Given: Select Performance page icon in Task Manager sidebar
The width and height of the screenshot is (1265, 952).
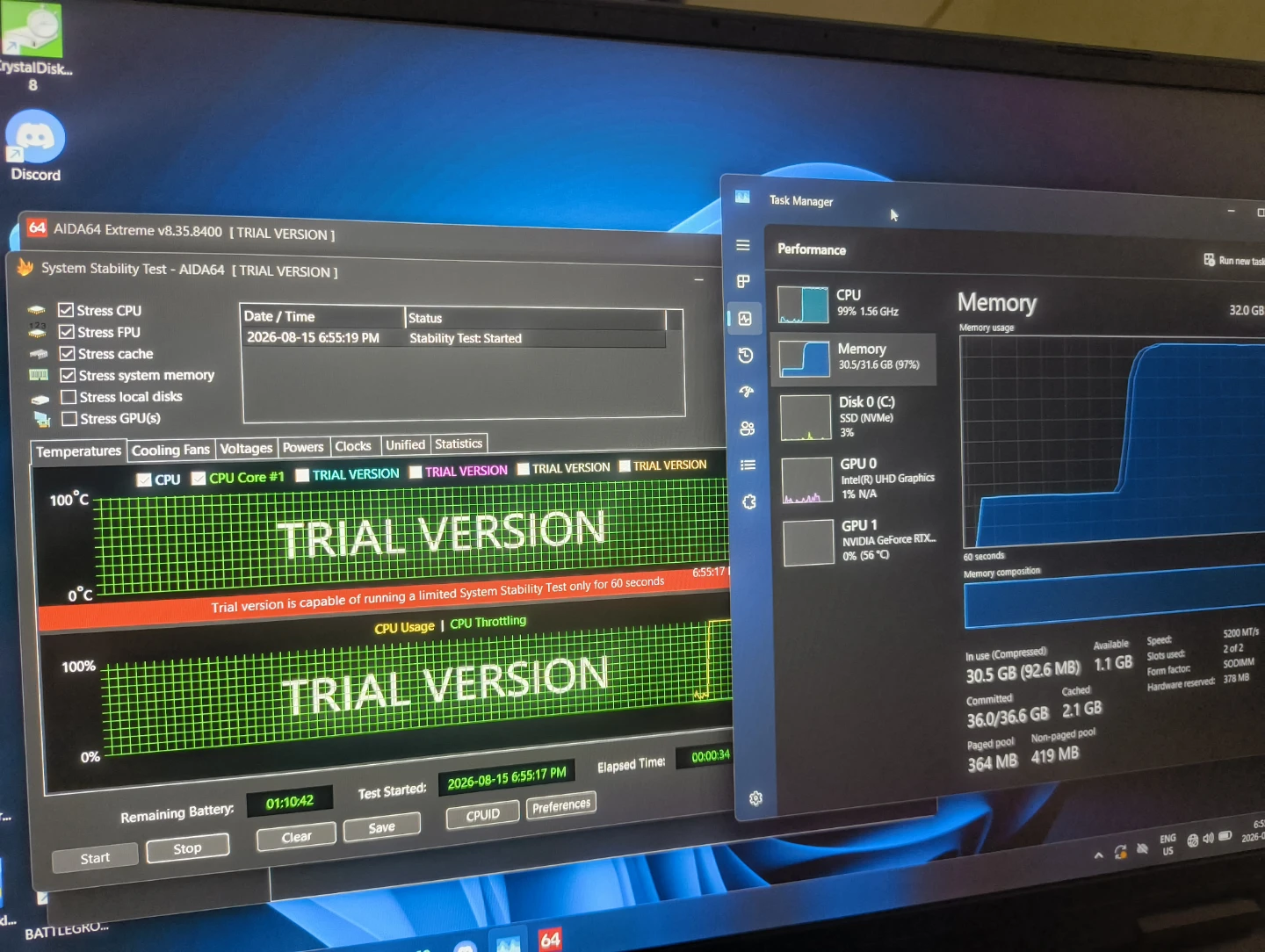Looking at the screenshot, I should (745, 319).
